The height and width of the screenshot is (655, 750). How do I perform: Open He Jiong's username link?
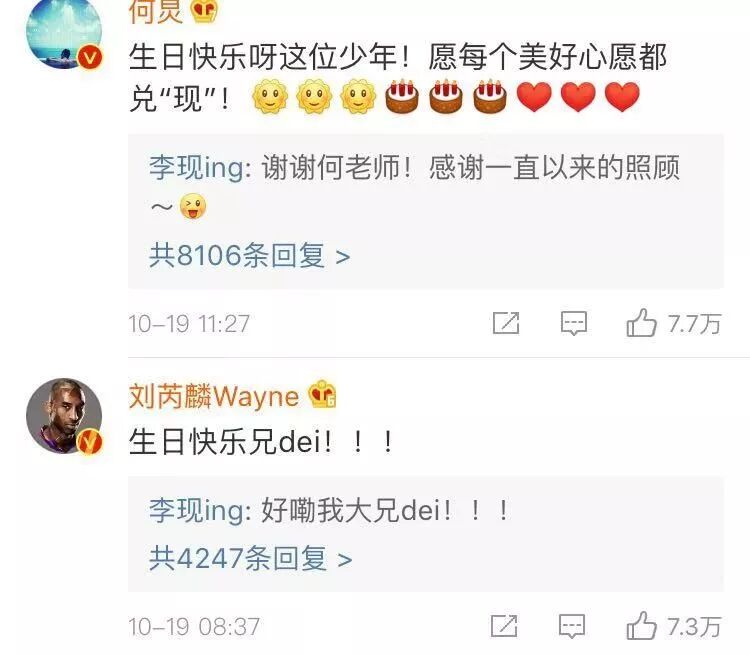[156, 11]
